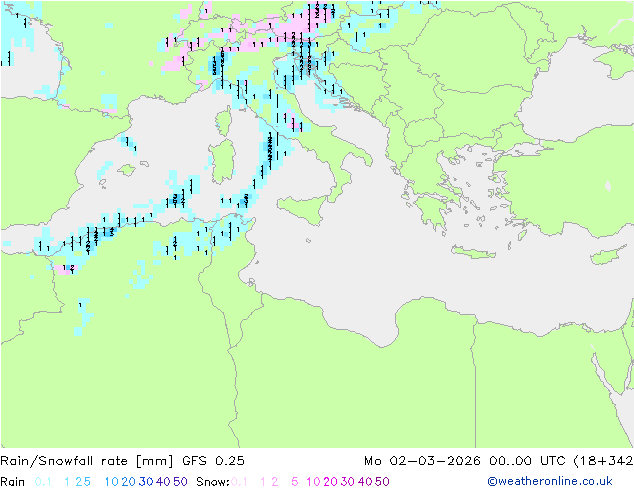
Task: Select the snow legend value 0.1
Action: pyautogui.click(x=239, y=482)
